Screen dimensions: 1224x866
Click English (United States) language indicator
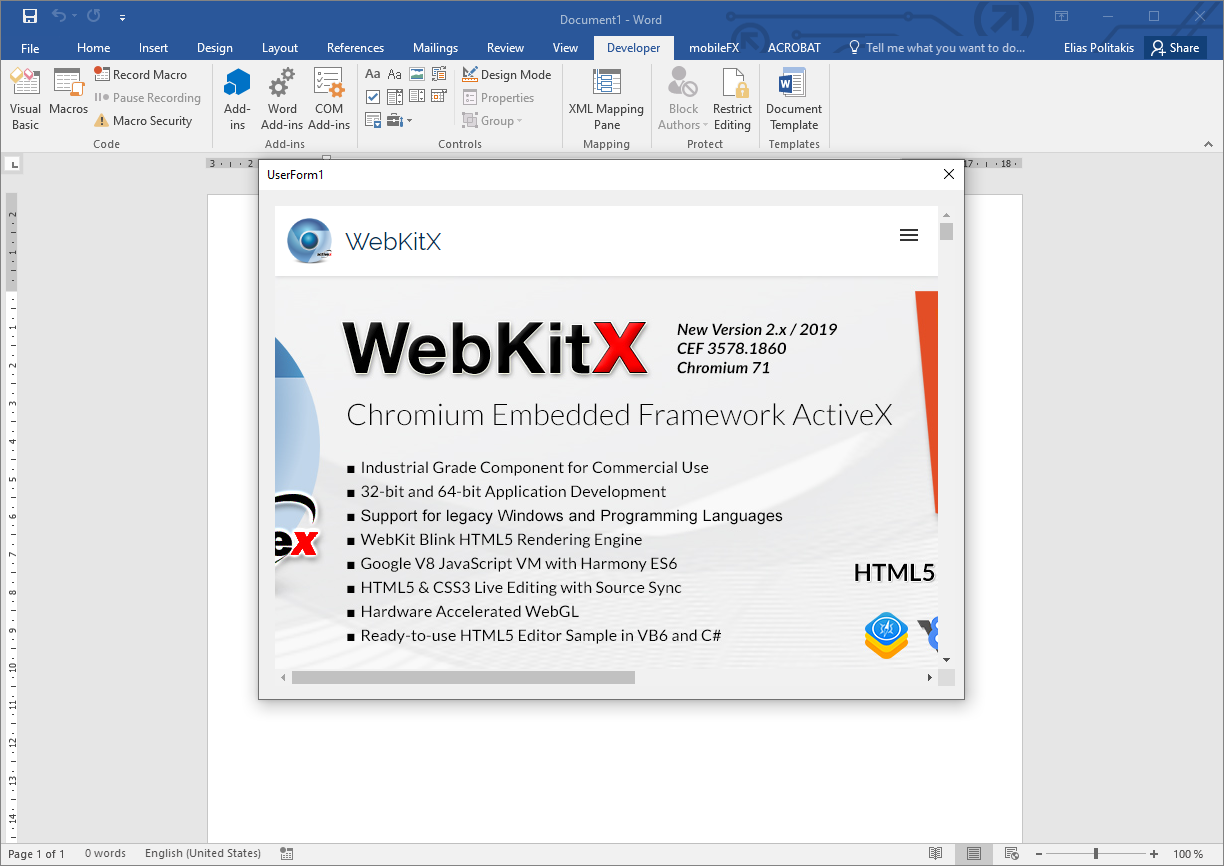(203, 854)
